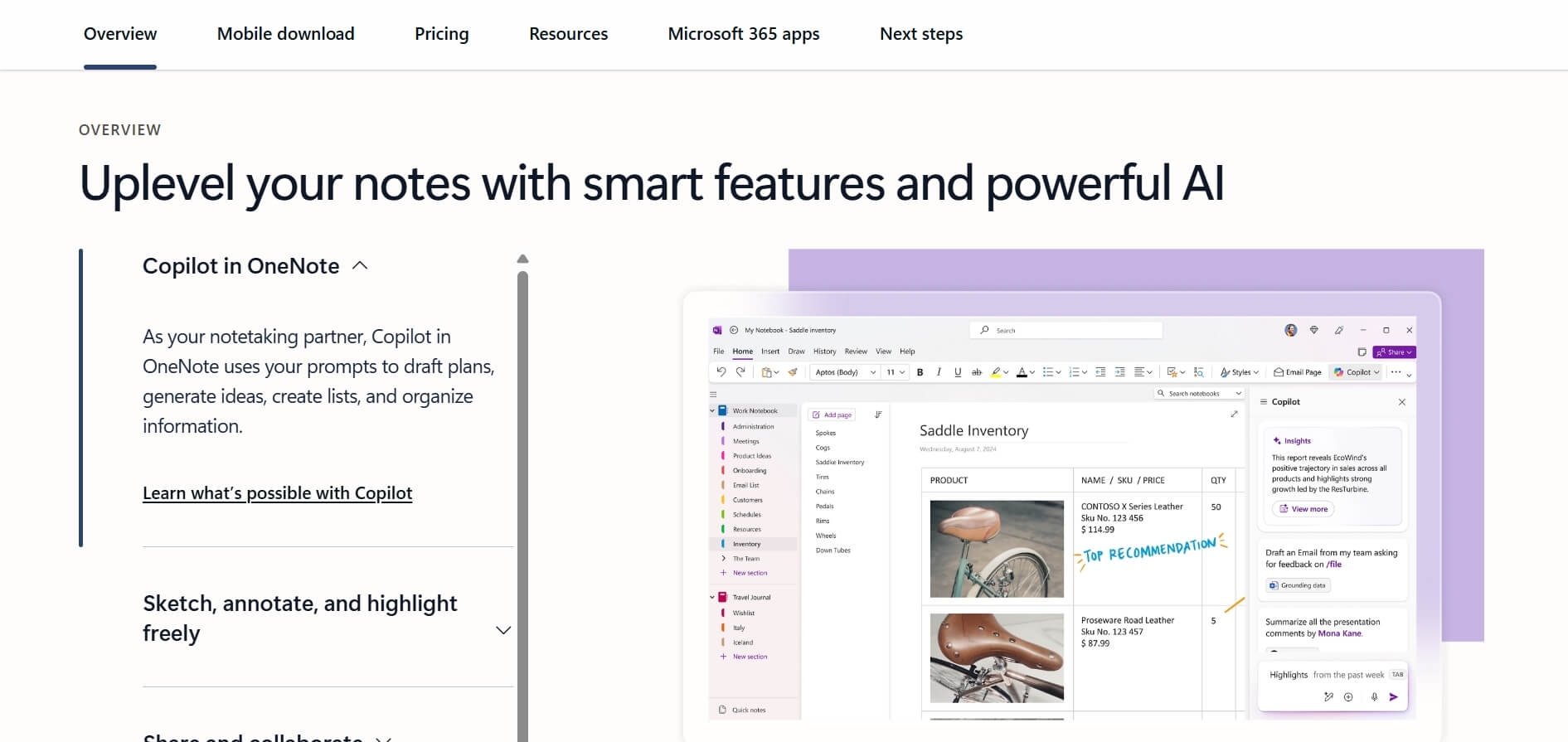This screenshot has width=1568, height=742.
Task: Click View more in Insights card
Action: (1303, 509)
